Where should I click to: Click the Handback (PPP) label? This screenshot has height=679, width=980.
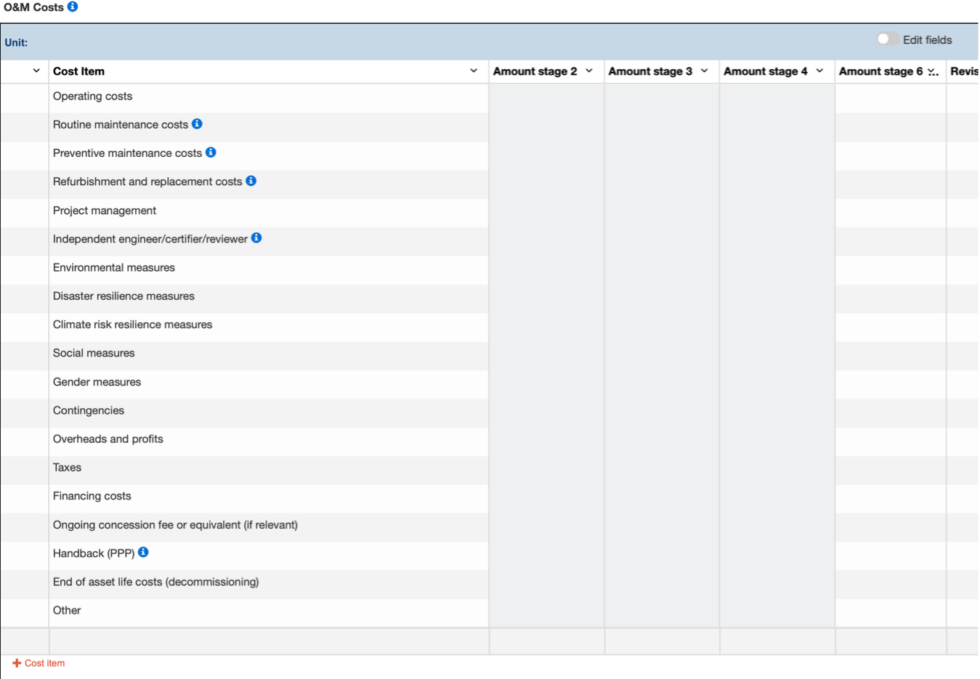(x=94, y=553)
